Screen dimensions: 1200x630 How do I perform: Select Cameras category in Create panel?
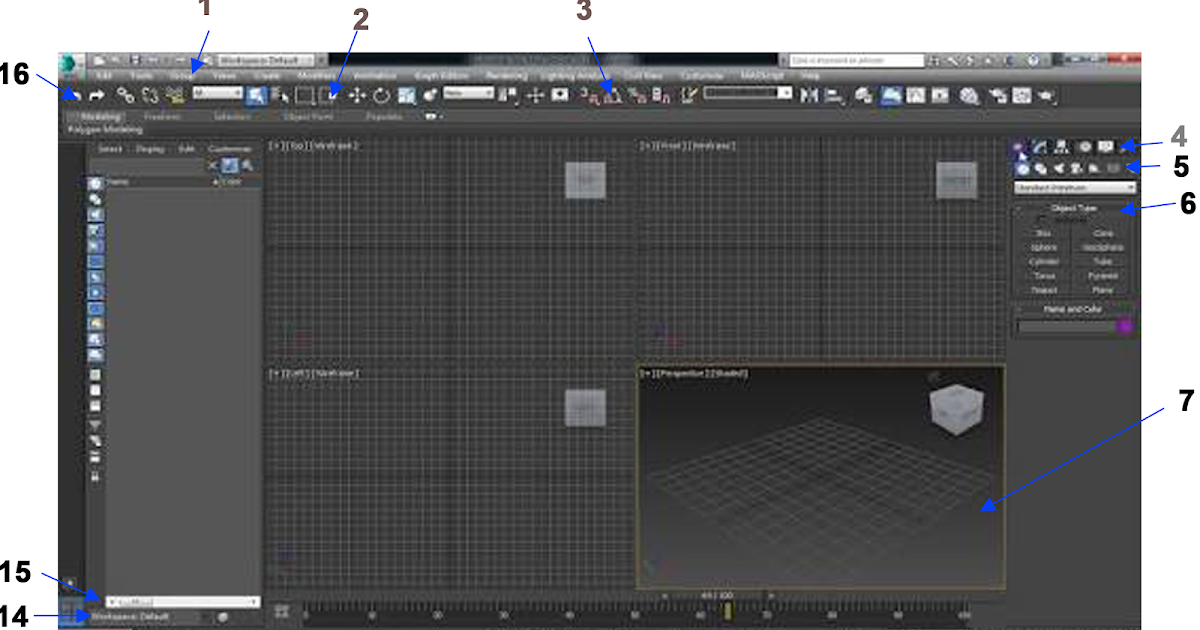click(1077, 169)
